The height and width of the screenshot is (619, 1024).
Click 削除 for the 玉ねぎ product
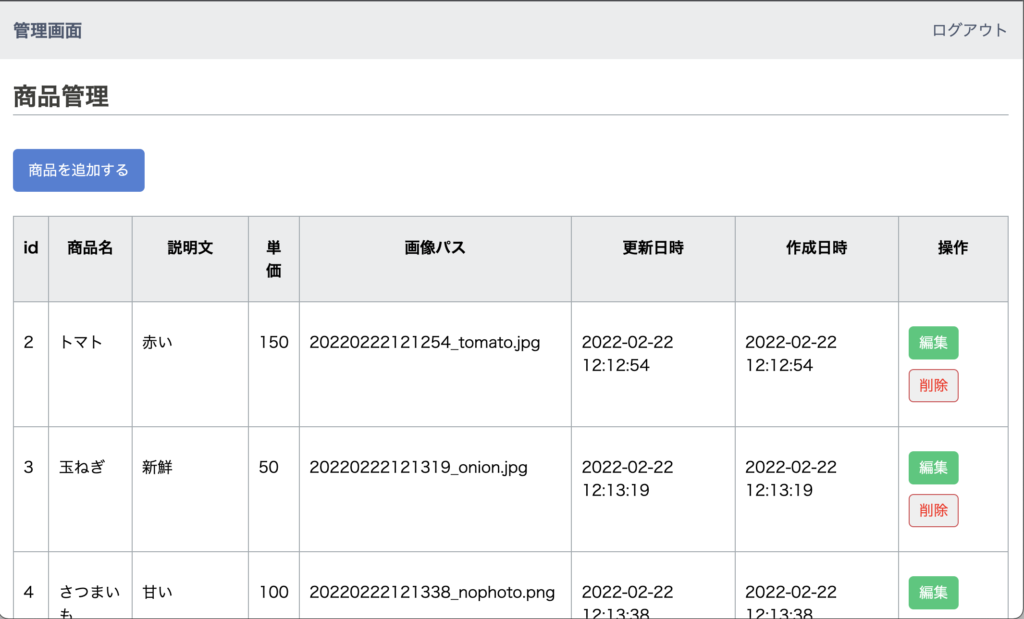(933, 510)
